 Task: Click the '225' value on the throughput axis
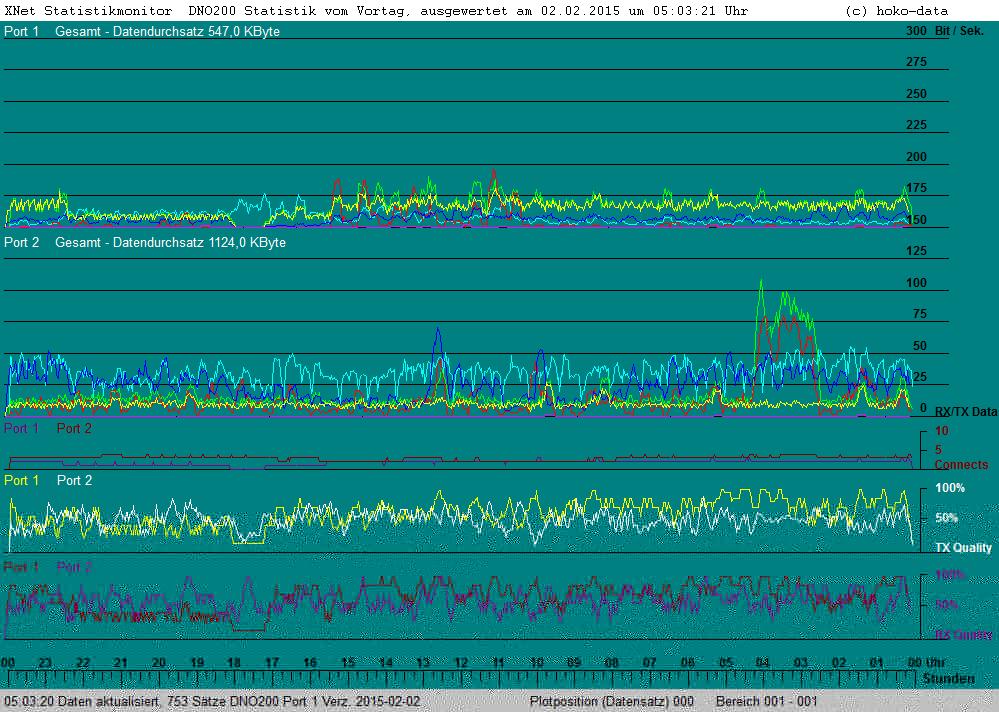click(x=916, y=125)
